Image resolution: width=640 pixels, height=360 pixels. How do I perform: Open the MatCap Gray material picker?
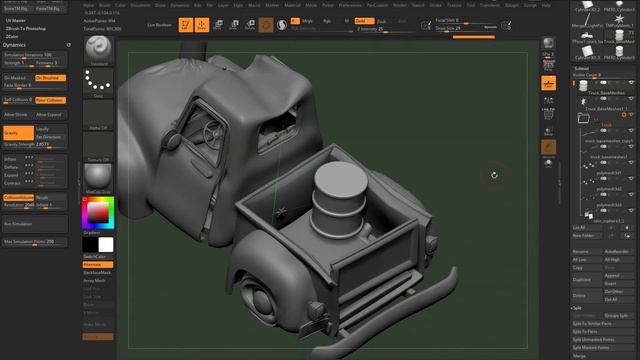pyautogui.click(x=98, y=179)
